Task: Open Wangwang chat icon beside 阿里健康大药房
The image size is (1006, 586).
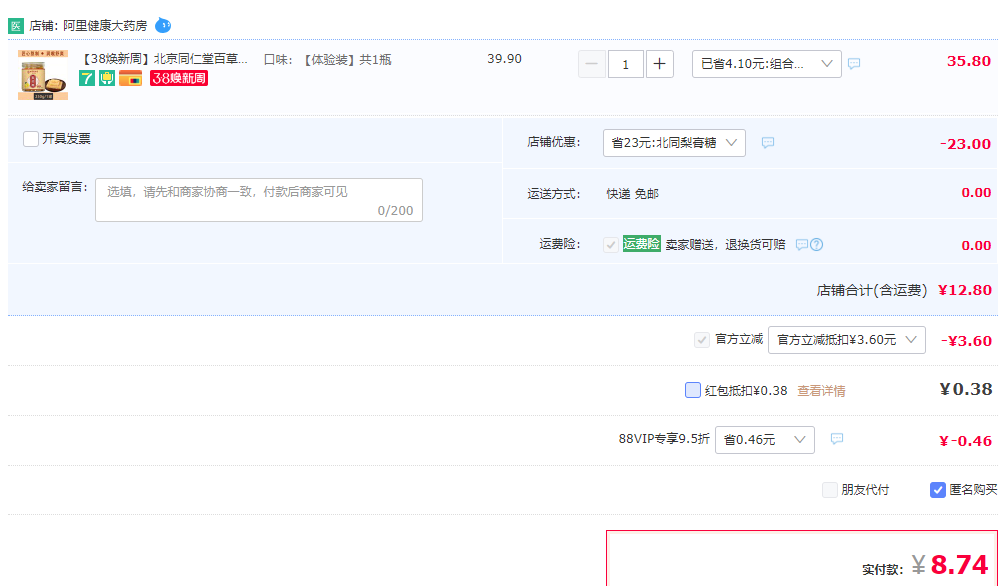Action: tap(163, 26)
